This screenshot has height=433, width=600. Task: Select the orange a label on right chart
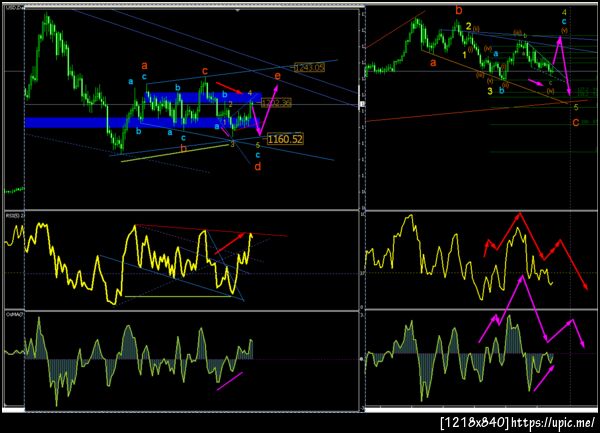[433, 63]
